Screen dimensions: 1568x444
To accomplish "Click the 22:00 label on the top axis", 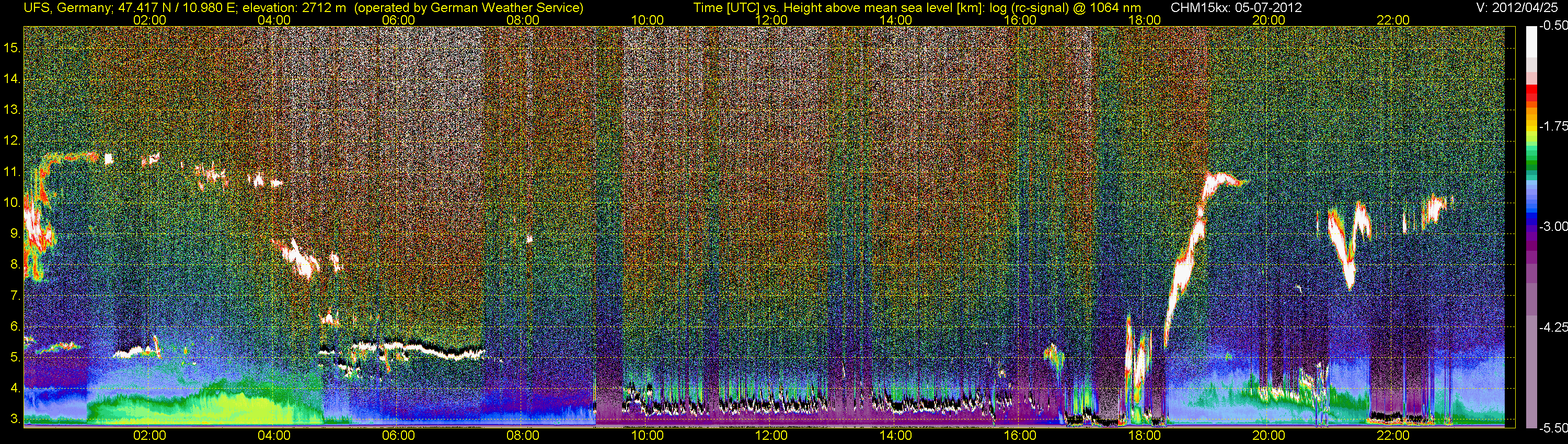I will (1393, 20).
